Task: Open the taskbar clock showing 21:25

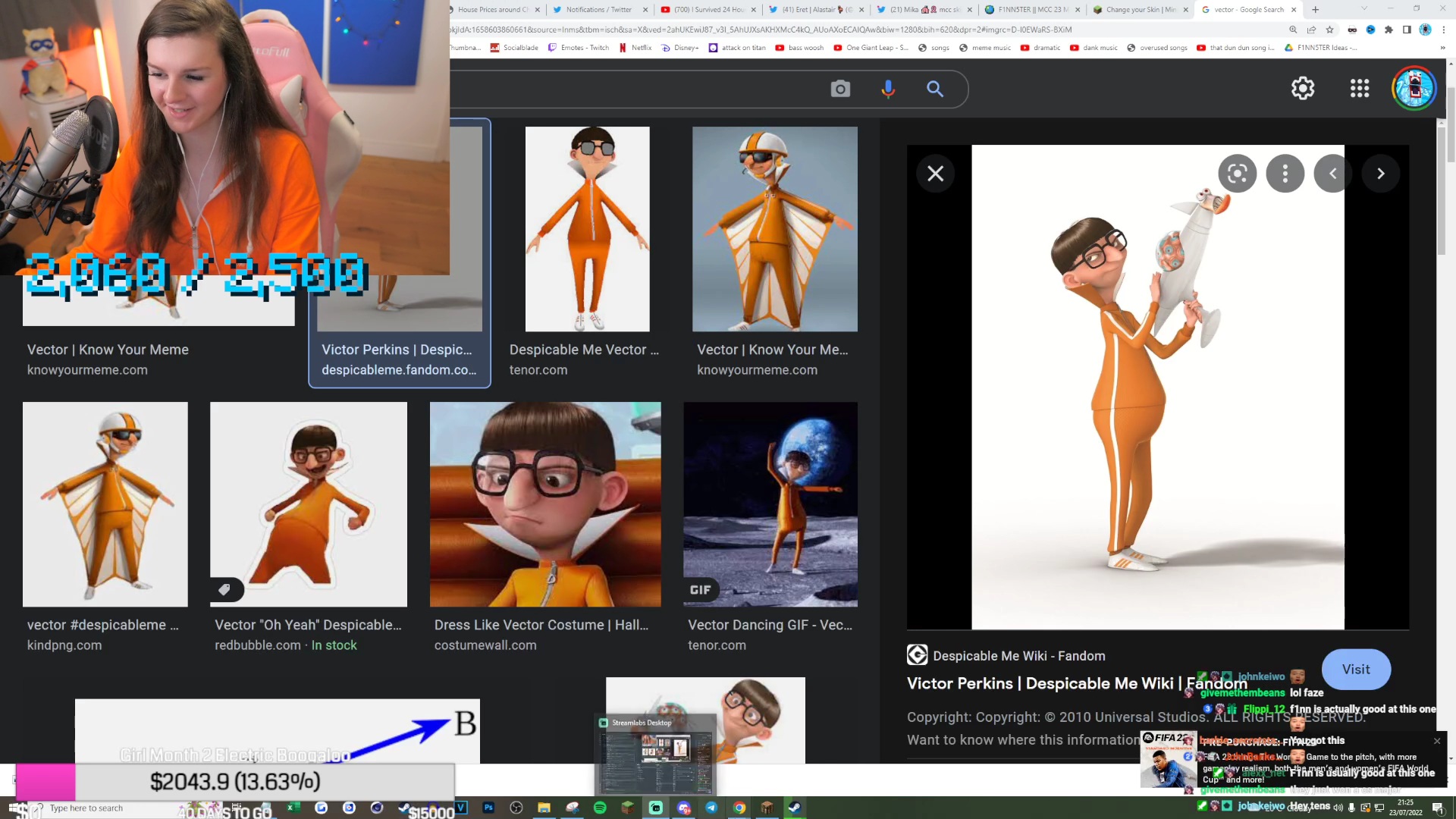Action: point(1405,808)
